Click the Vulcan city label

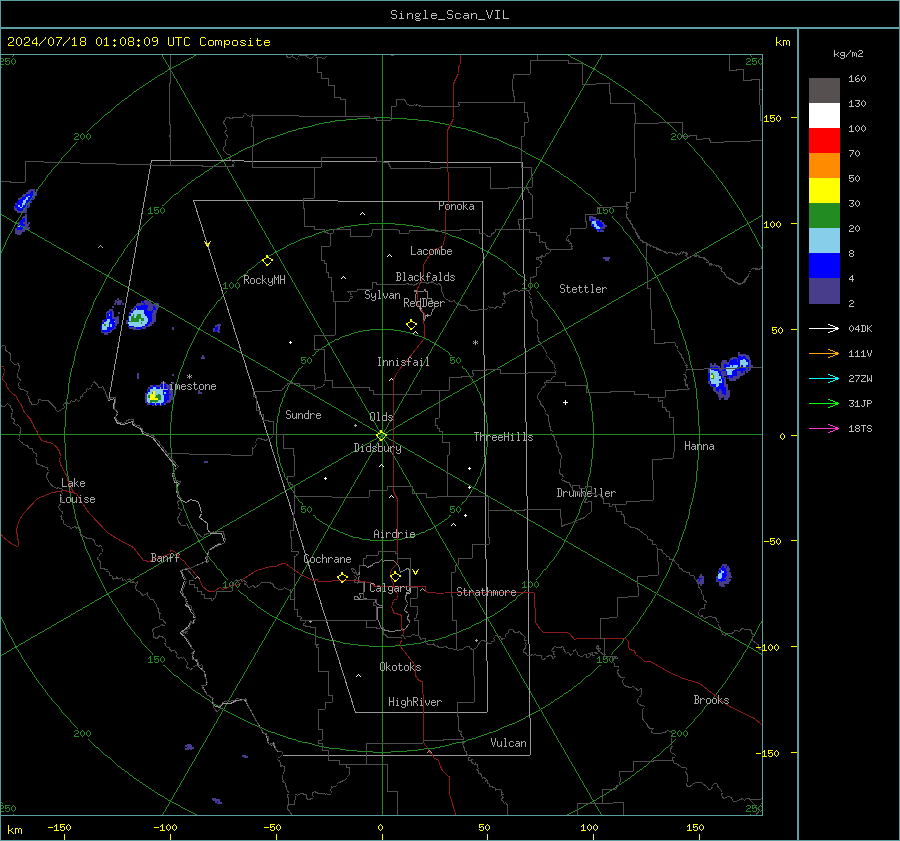click(508, 743)
